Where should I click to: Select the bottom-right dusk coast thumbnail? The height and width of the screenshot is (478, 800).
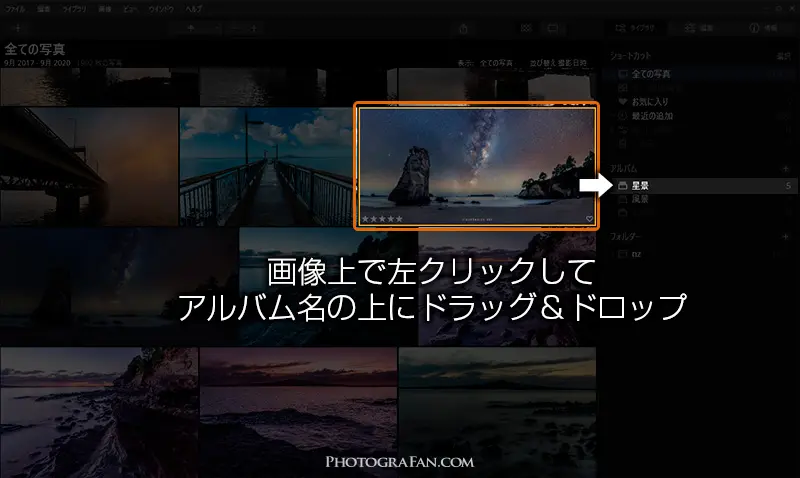point(497,412)
